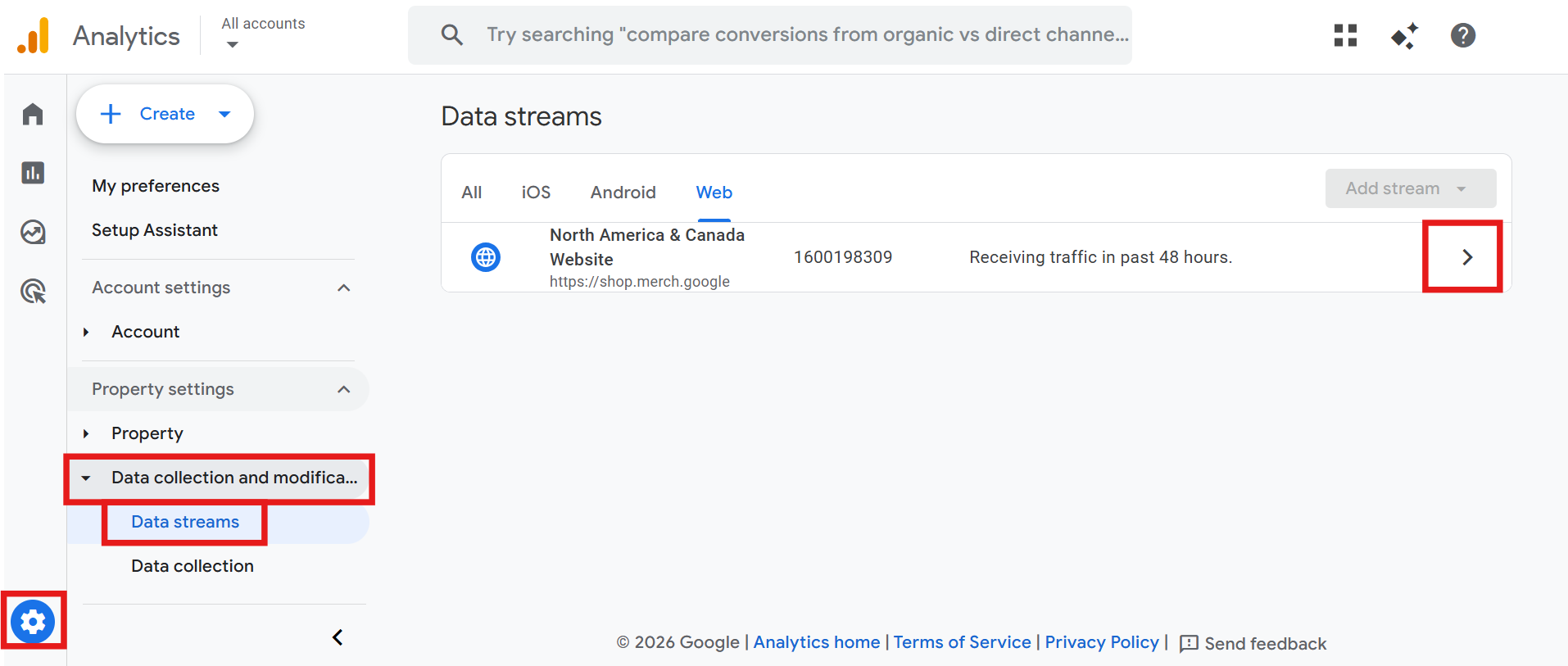Open the Home icon in left rail
Image resolution: width=1568 pixels, height=666 pixels.
click(x=33, y=114)
